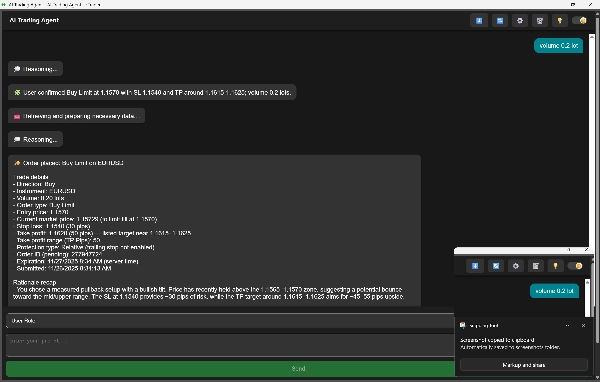
Task: Click the 'Trade details' label
Action: pos(31,177)
